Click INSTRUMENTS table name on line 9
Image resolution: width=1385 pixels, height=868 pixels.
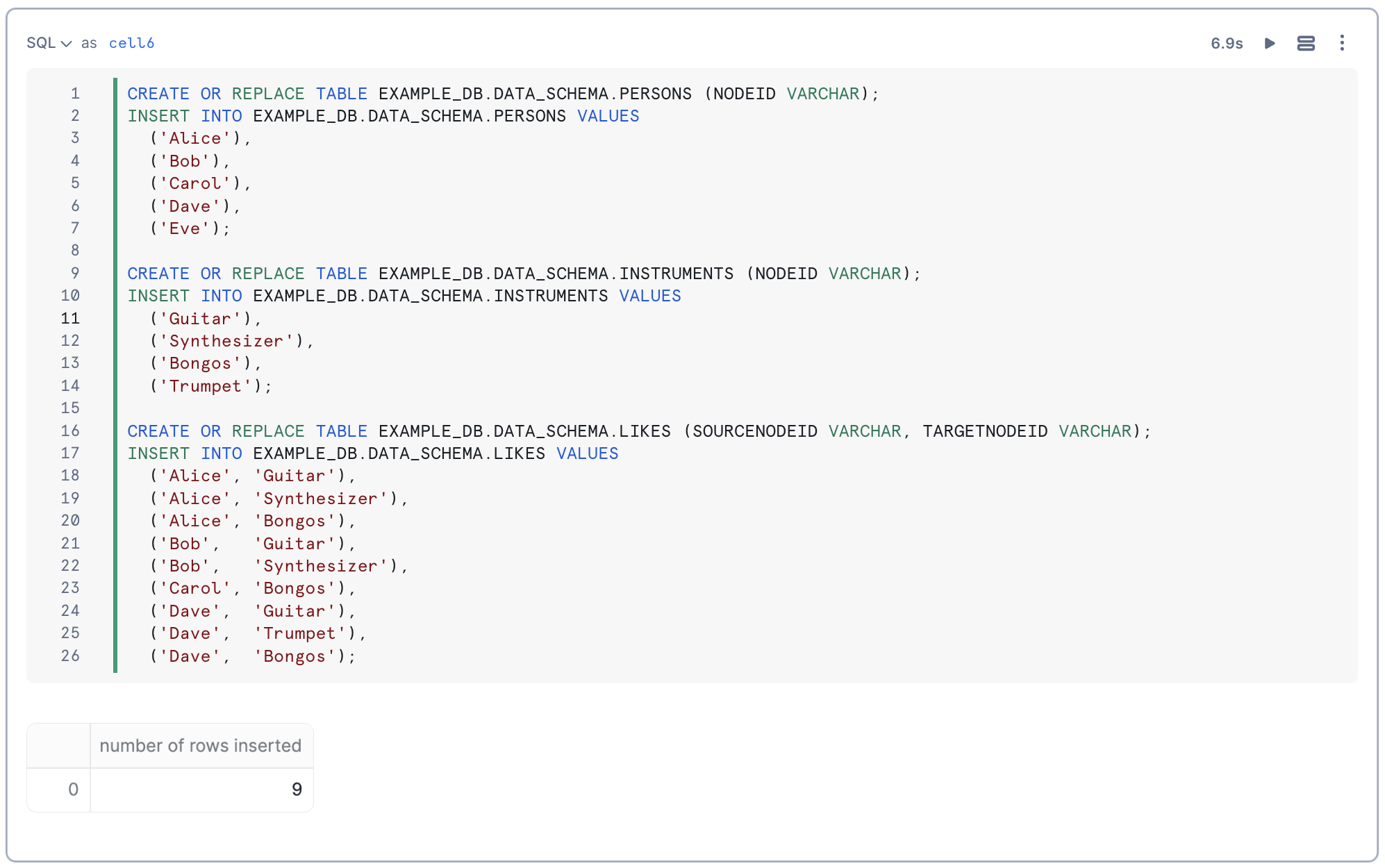click(676, 274)
